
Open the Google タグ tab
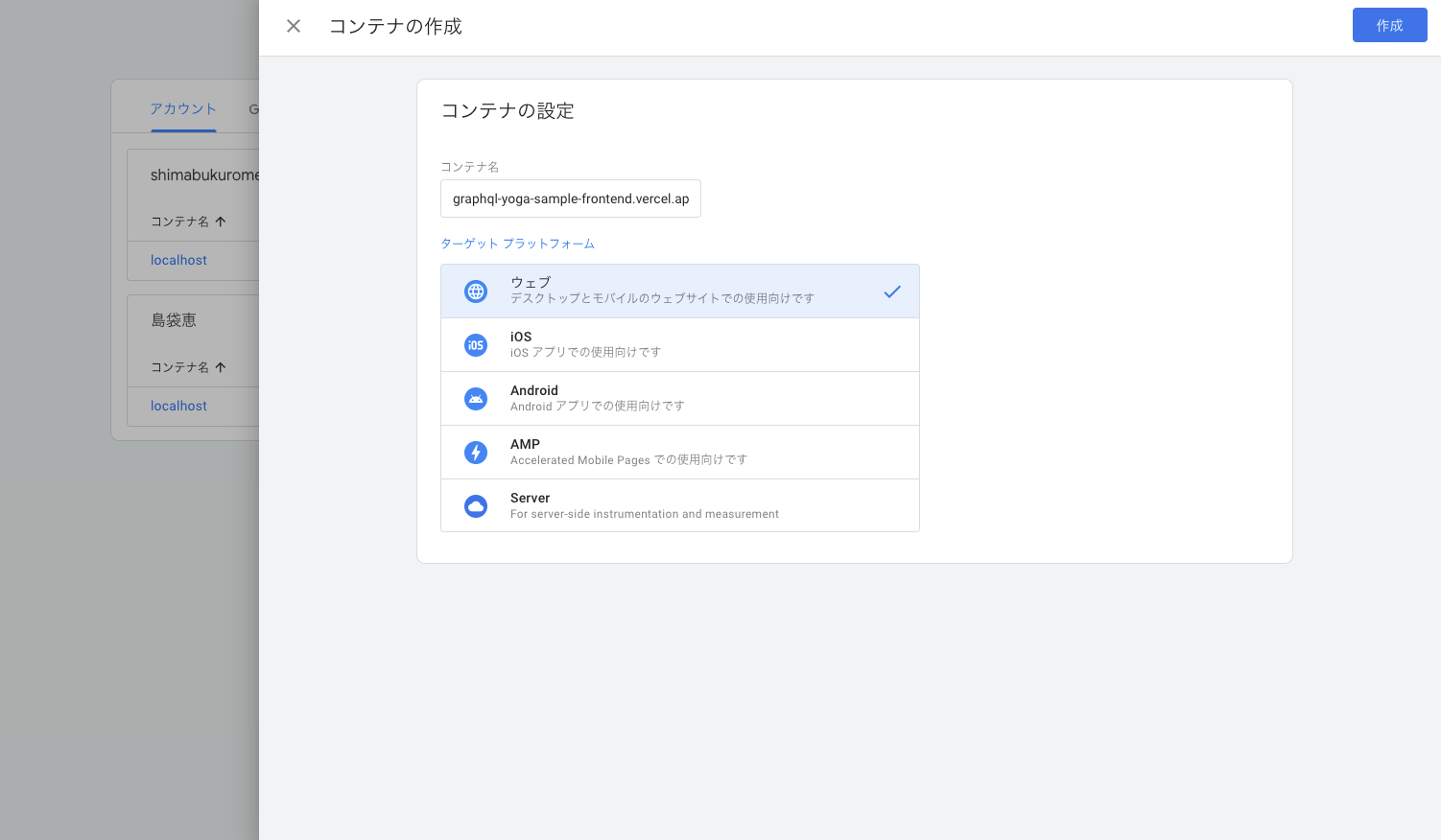pyautogui.click(x=257, y=108)
